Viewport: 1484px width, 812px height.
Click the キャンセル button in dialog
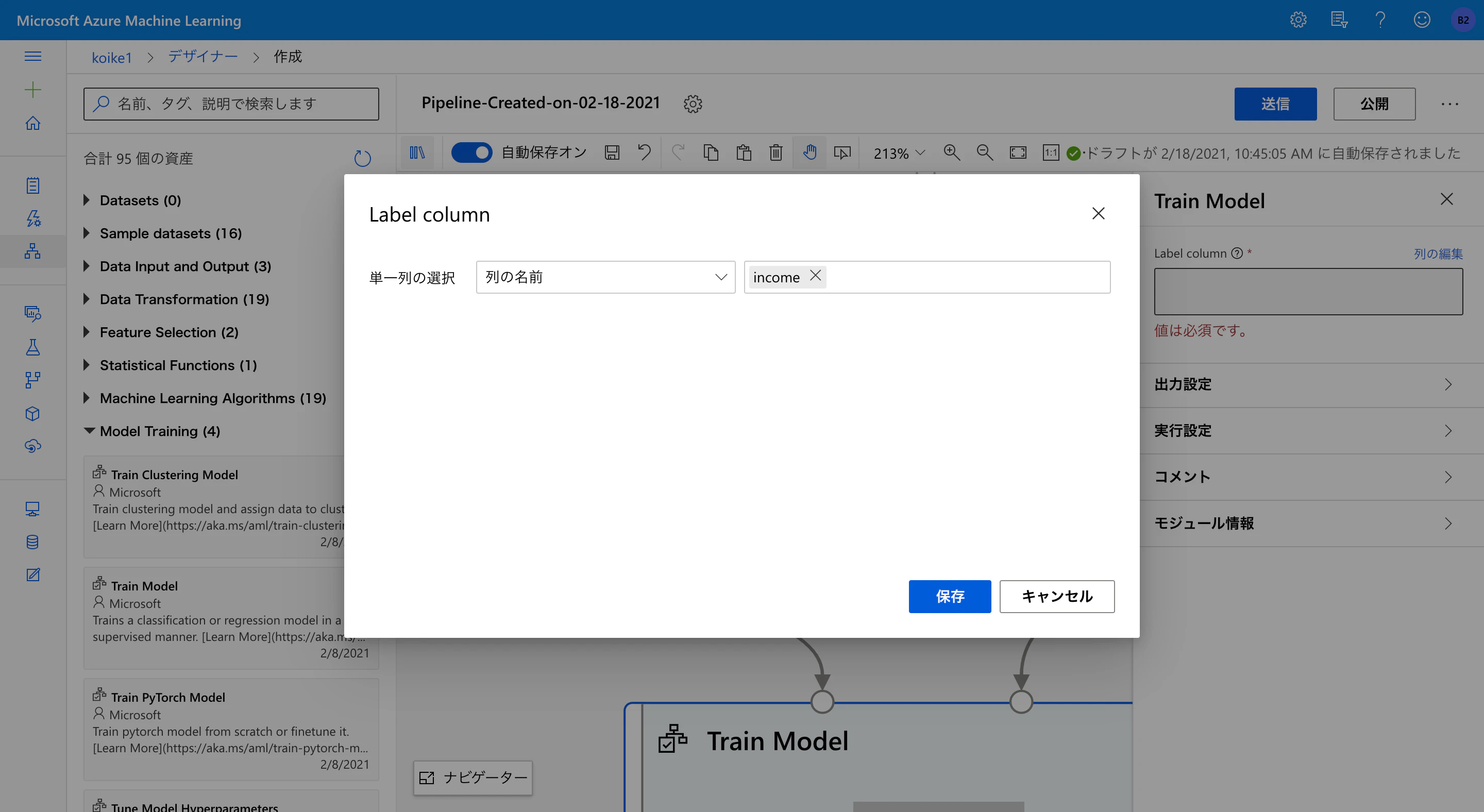[1056, 597]
